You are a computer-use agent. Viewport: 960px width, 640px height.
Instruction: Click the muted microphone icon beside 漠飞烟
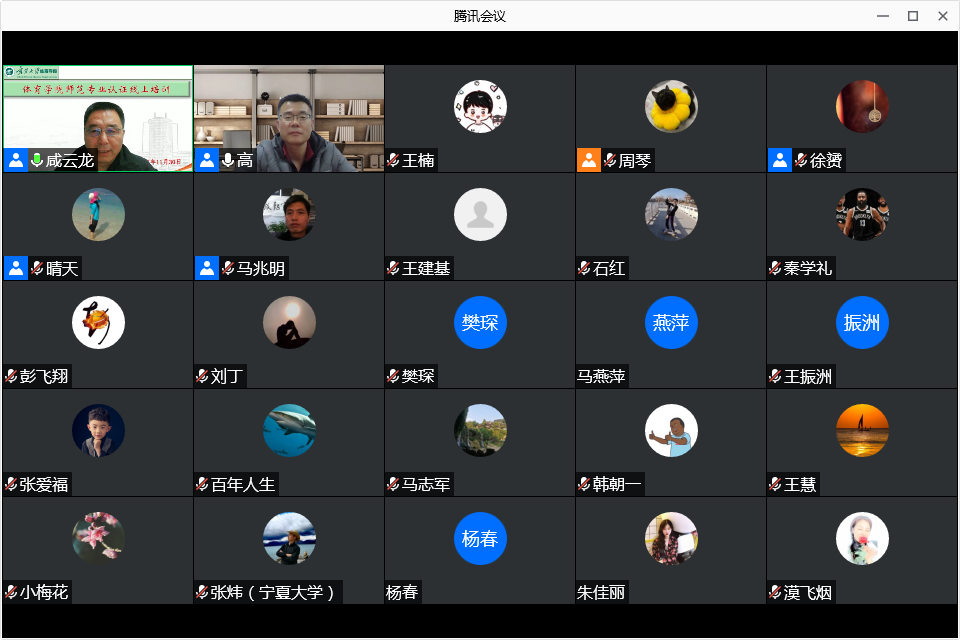tap(775, 592)
